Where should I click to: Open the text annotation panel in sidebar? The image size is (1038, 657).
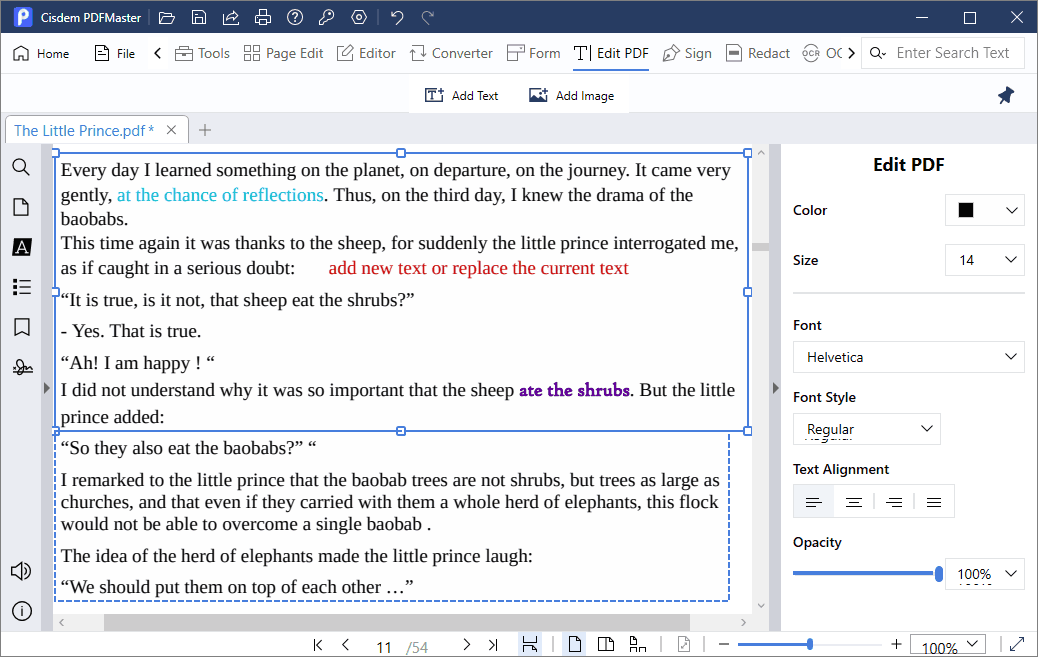21,247
